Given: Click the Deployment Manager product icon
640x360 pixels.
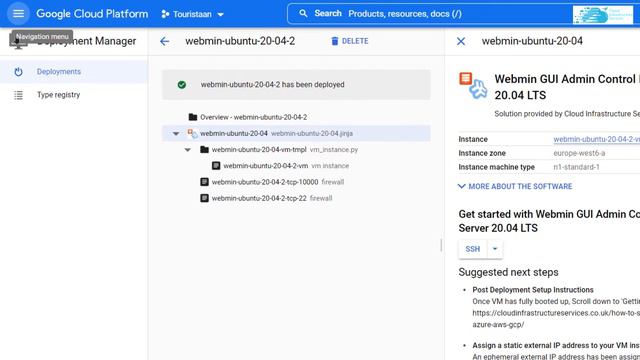Looking at the screenshot, I should pyautogui.click(x=18, y=41).
